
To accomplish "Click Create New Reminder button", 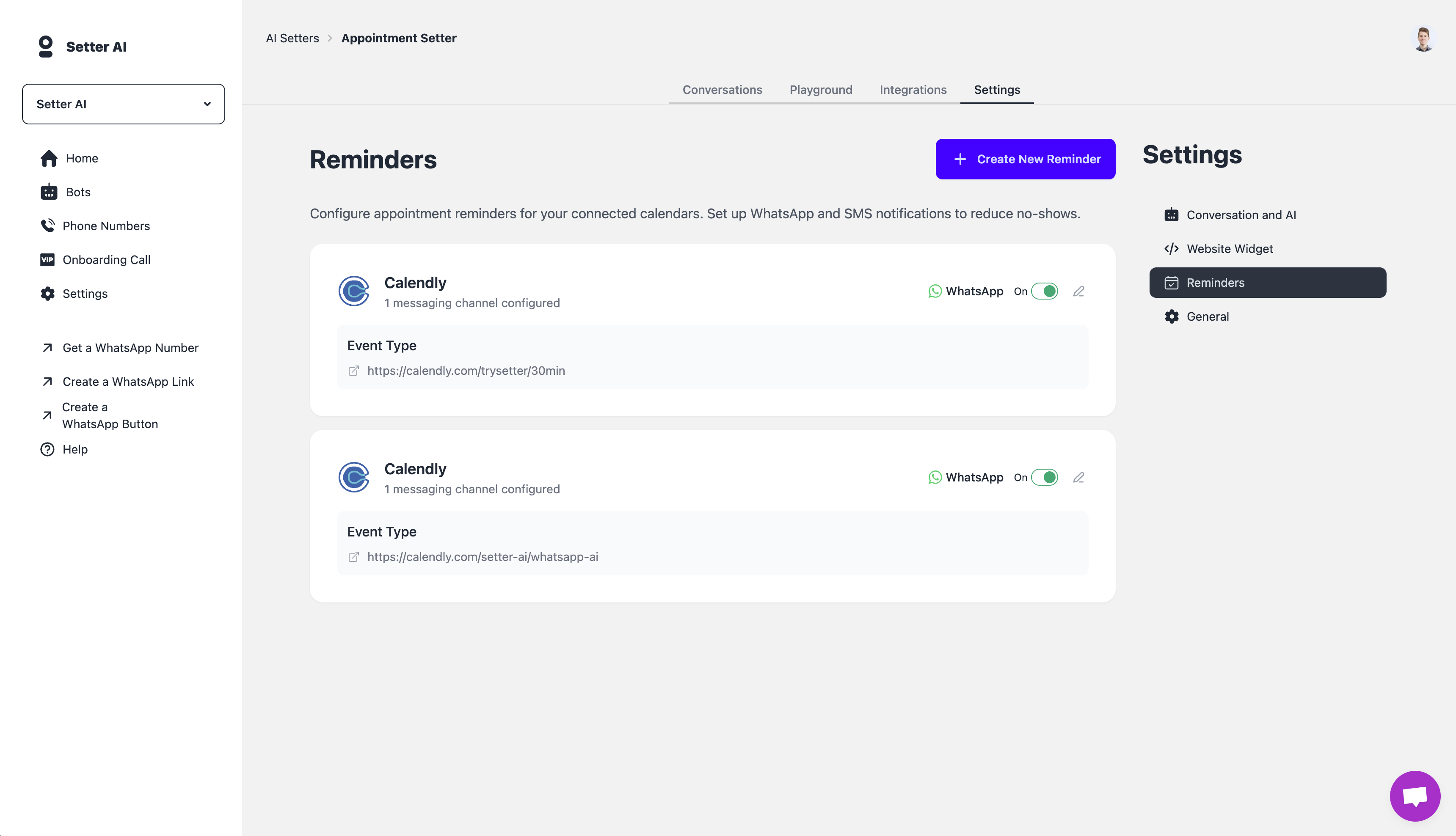I will click(1025, 159).
